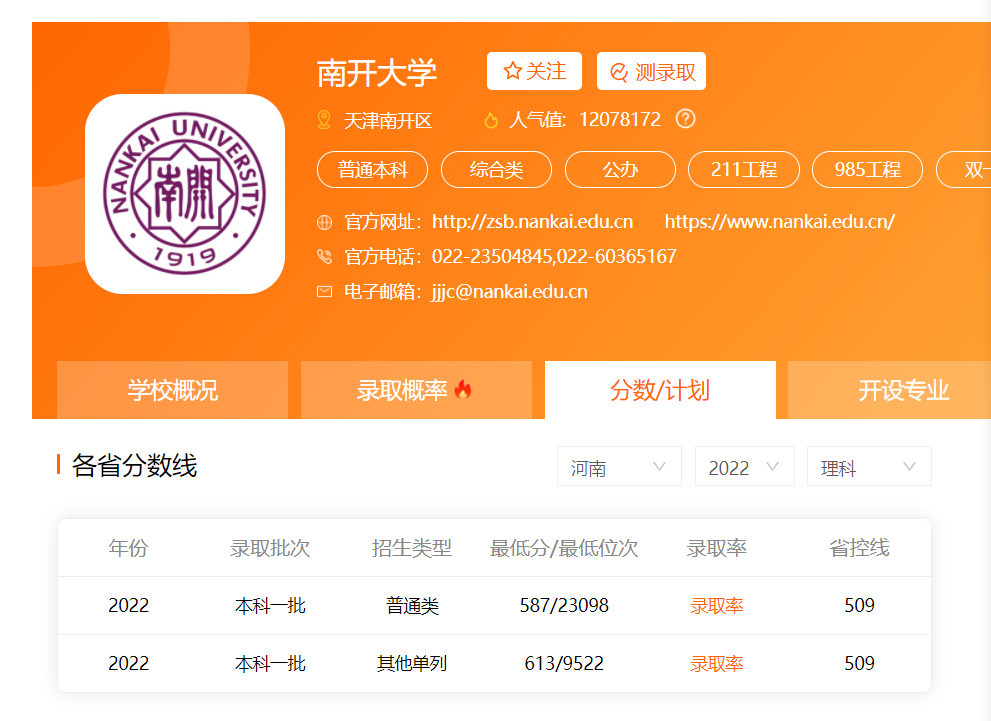Click the 普通类 cell
Image resolution: width=991 pixels, height=721 pixels.
coord(412,605)
